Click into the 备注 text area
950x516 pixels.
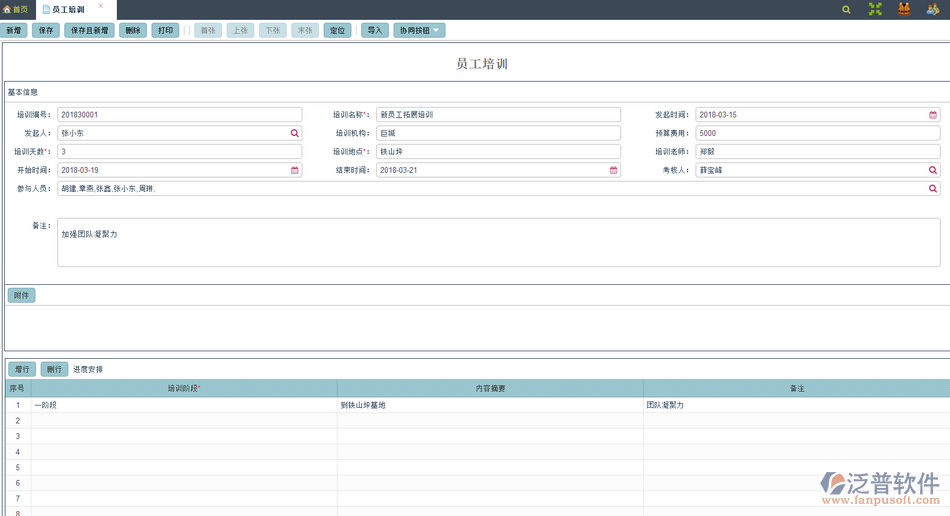pos(498,243)
